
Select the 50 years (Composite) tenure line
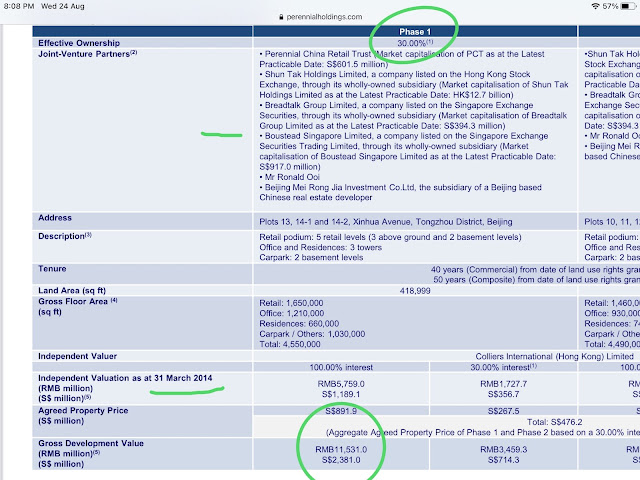click(x=536, y=280)
